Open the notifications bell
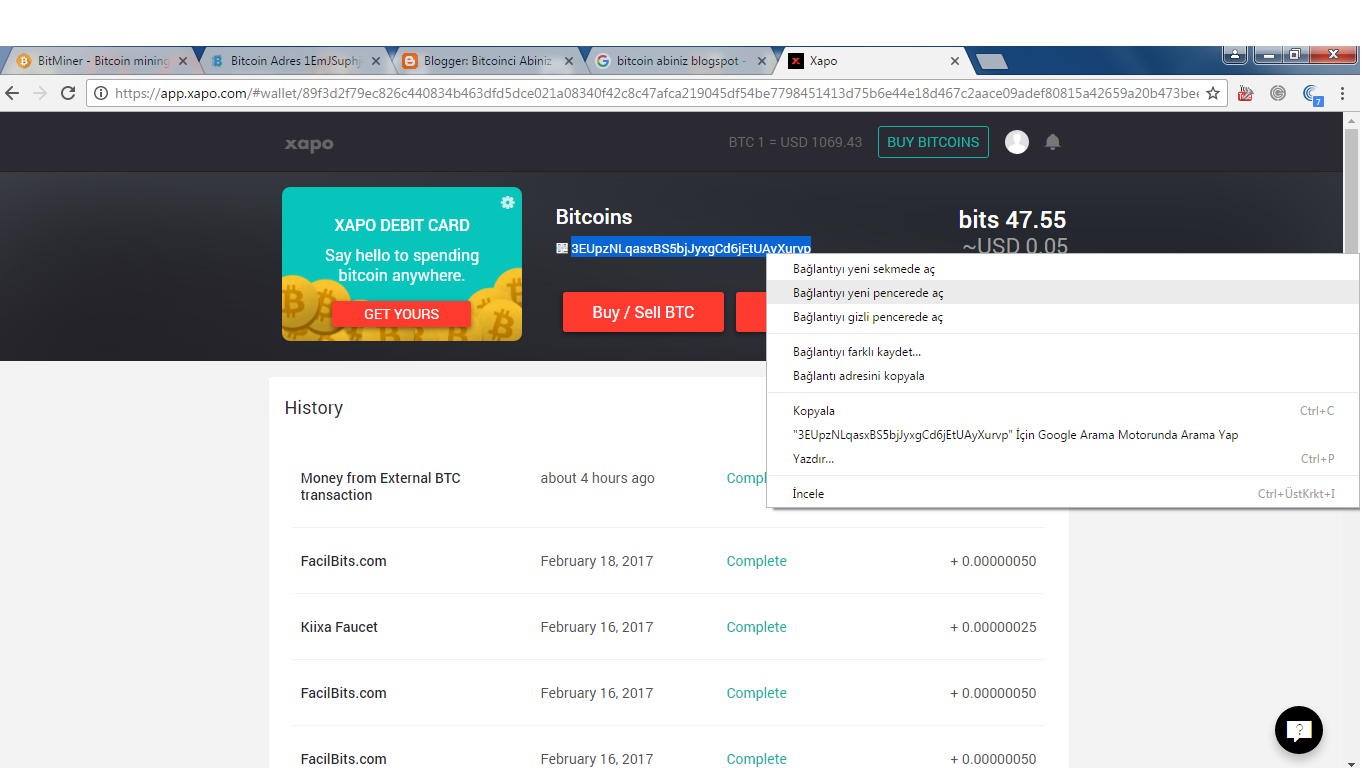 pyautogui.click(x=1052, y=142)
